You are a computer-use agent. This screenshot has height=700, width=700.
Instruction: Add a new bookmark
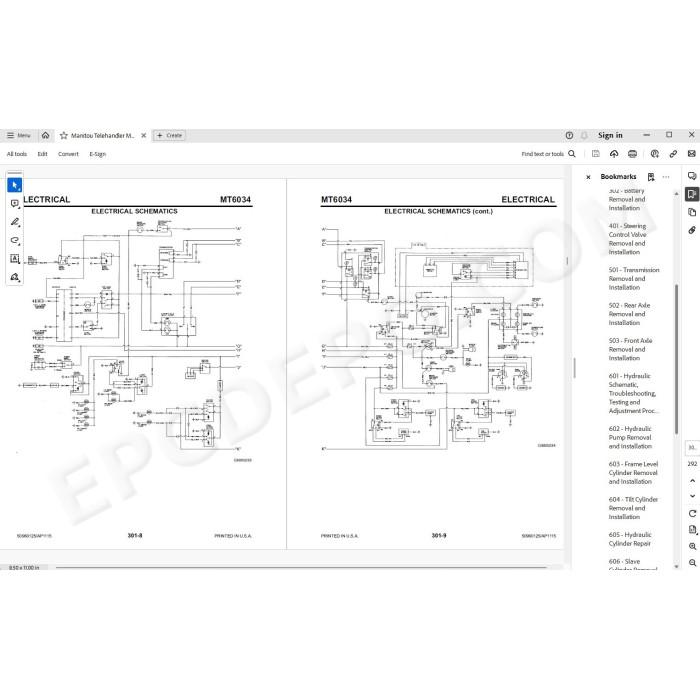click(651, 177)
